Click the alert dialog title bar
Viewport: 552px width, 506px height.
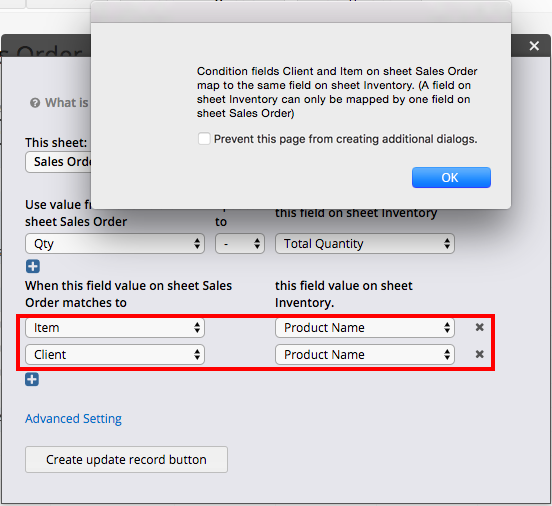[301, 12]
